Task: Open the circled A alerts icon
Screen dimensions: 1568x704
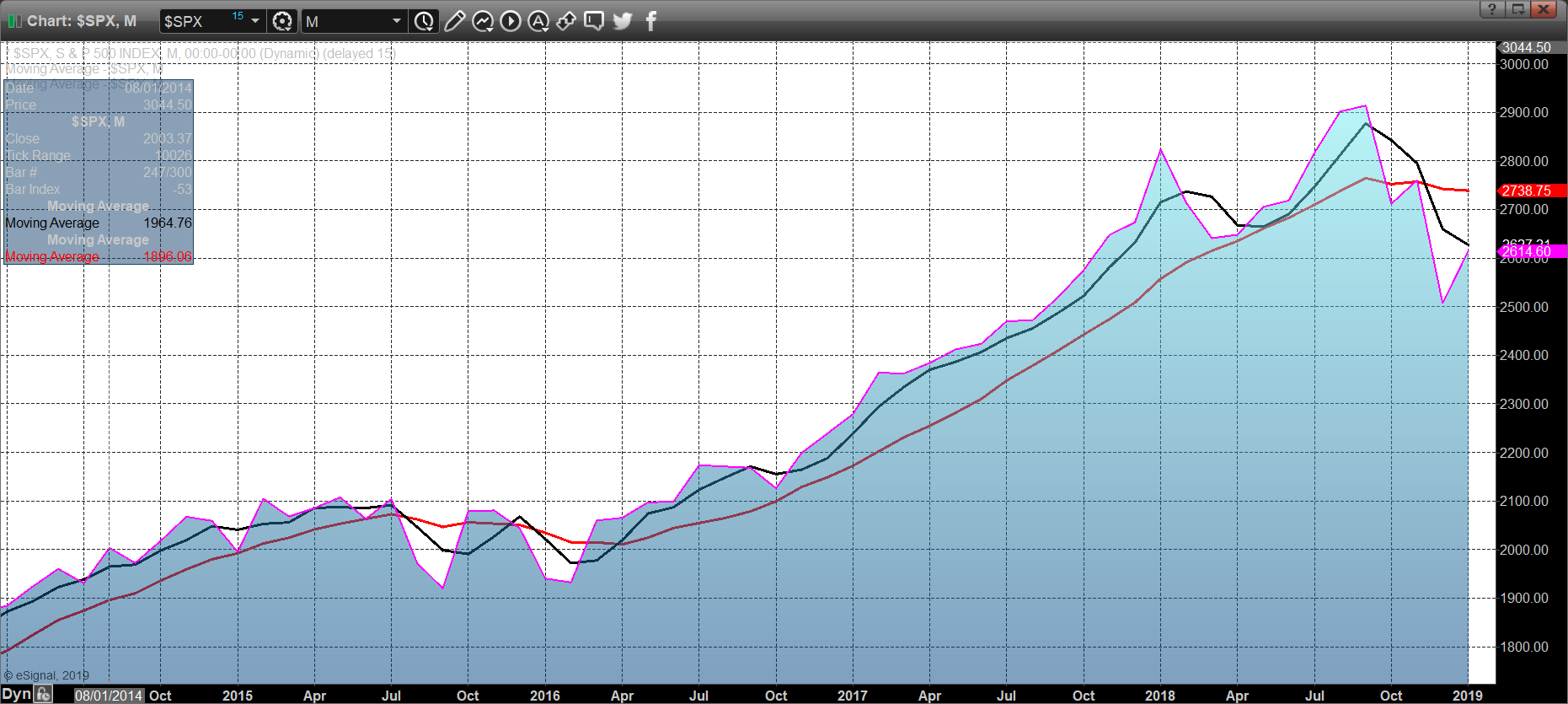Action: point(538,21)
